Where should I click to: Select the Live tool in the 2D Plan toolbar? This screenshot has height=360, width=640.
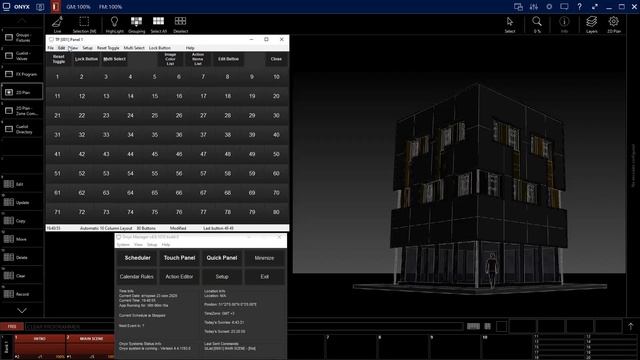tap(57, 24)
